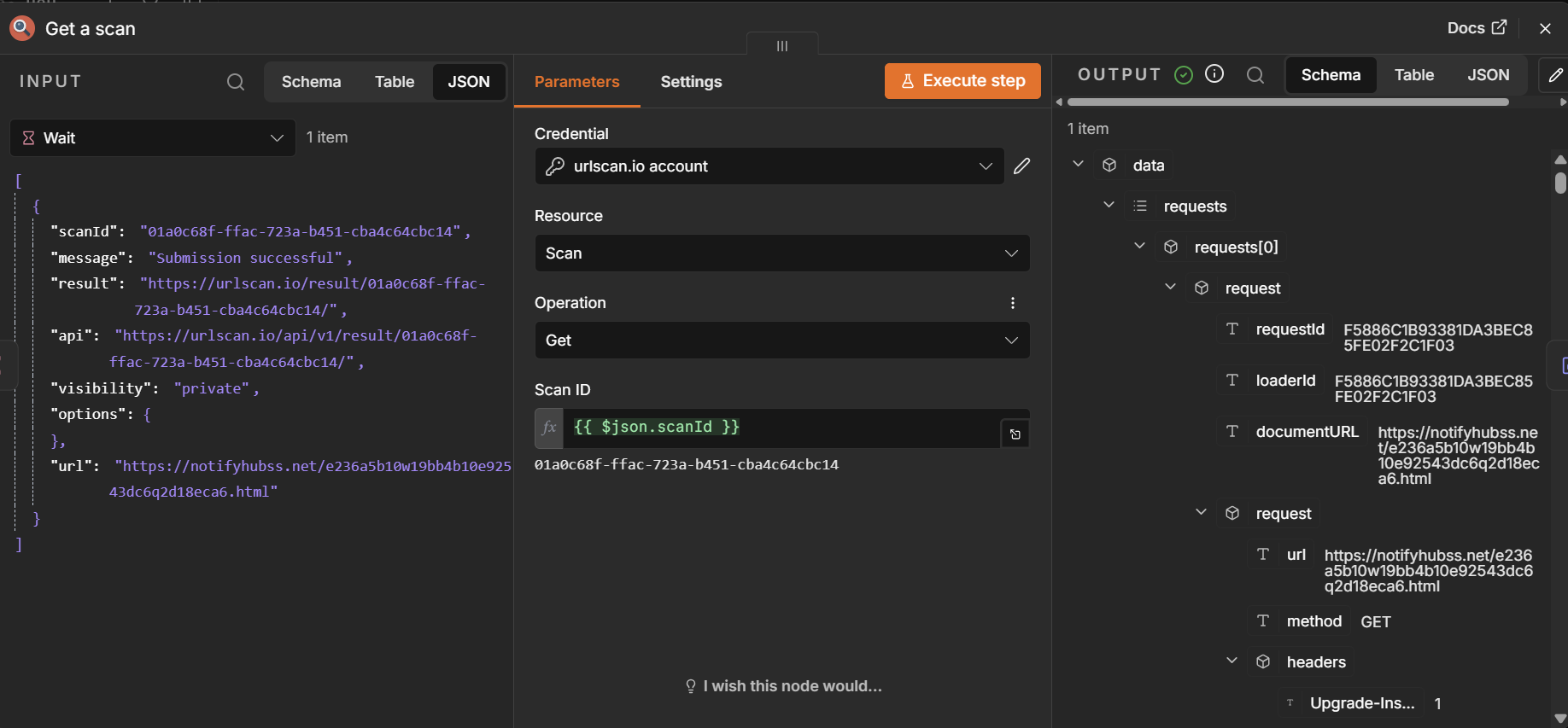Open the Resource Scan dropdown
Screen dimensions: 1568x728
pyautogui.click(x=782, y=253)
